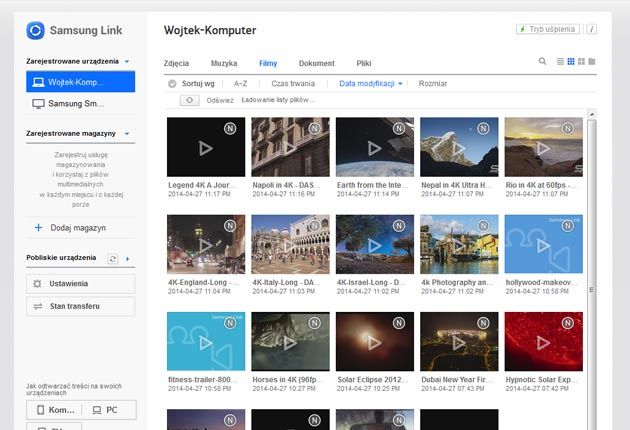Viewport: 630px width, 430px height.
Task: Open the search magnifier icon
Action: click(542, 61)
